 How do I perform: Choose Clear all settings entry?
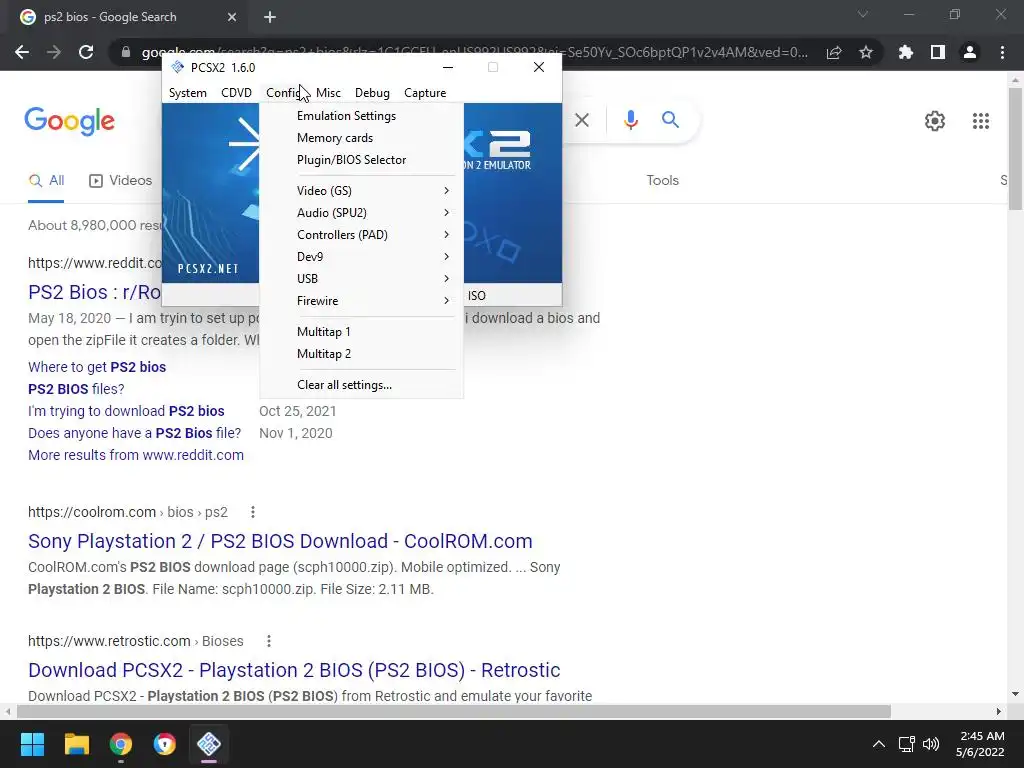361,385
